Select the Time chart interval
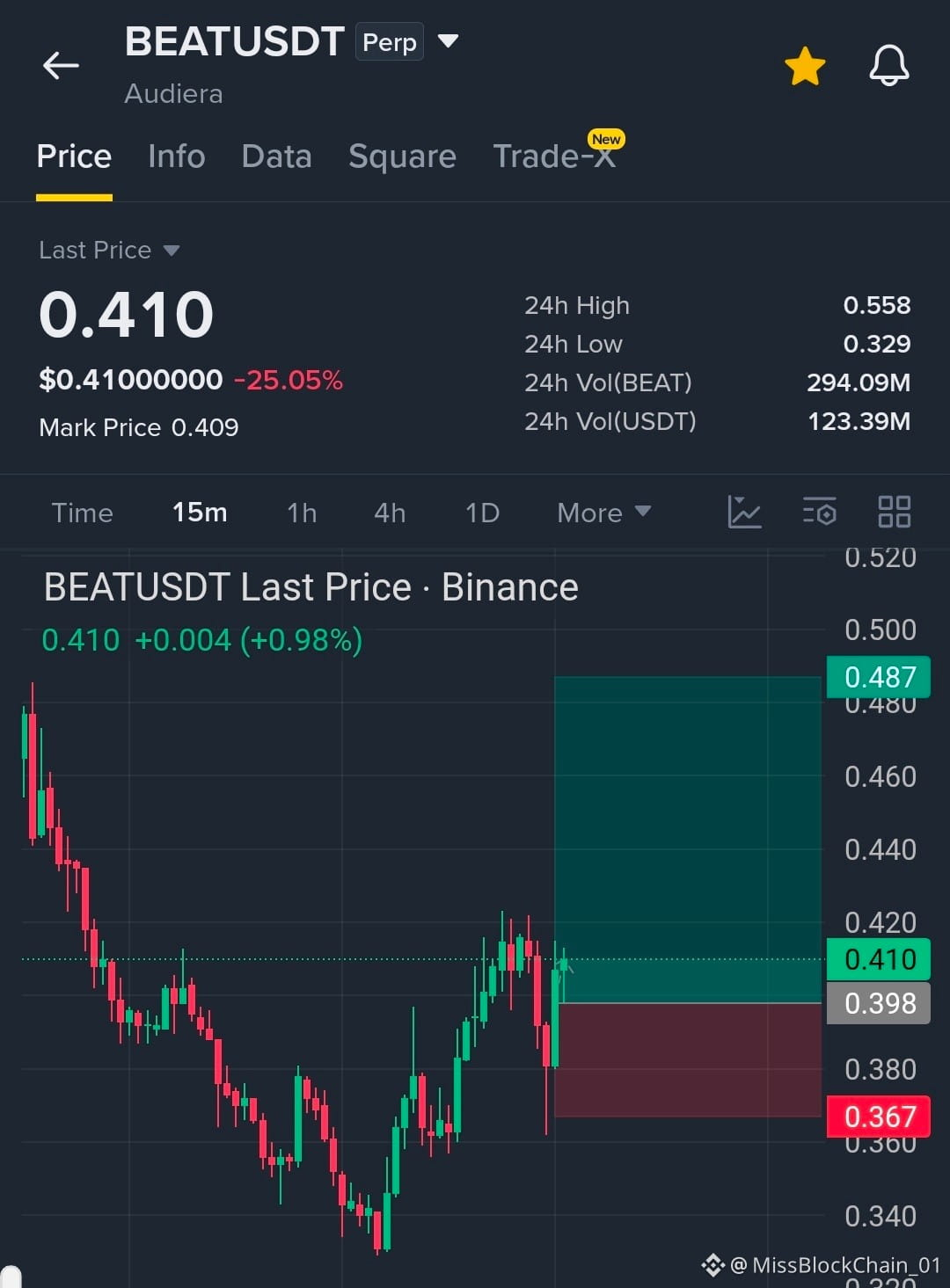 (82, 513)
